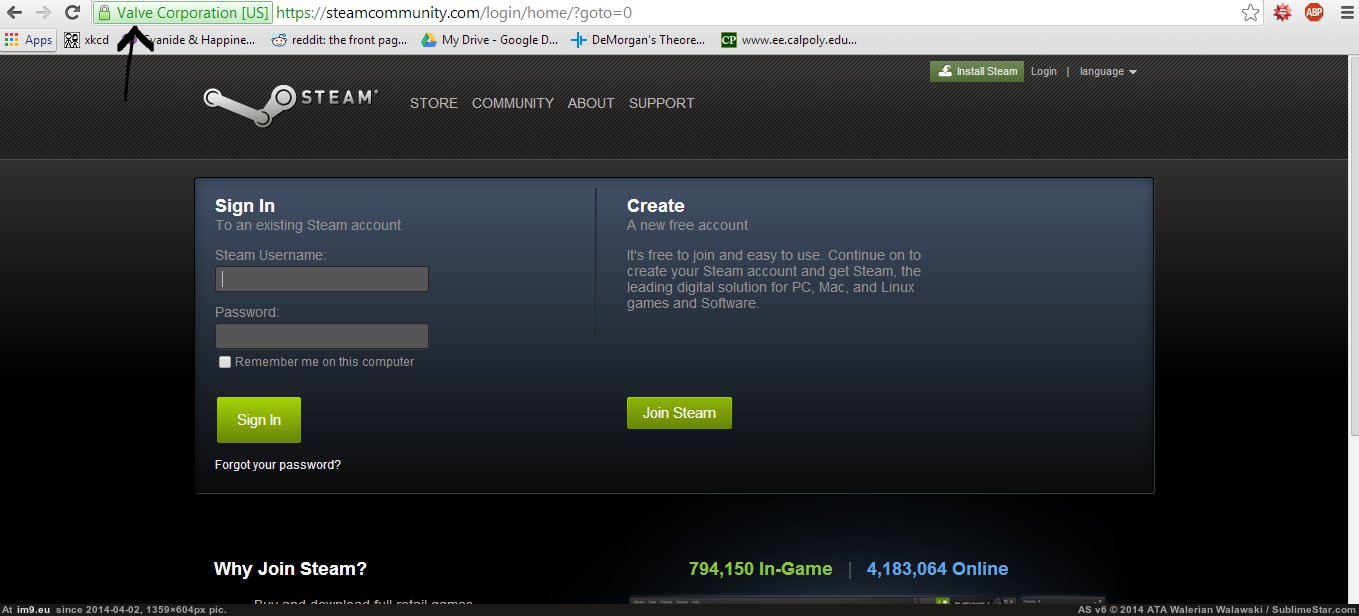Enable Remember me on this computer
The image size is (1359, 616).
[225, 362]
